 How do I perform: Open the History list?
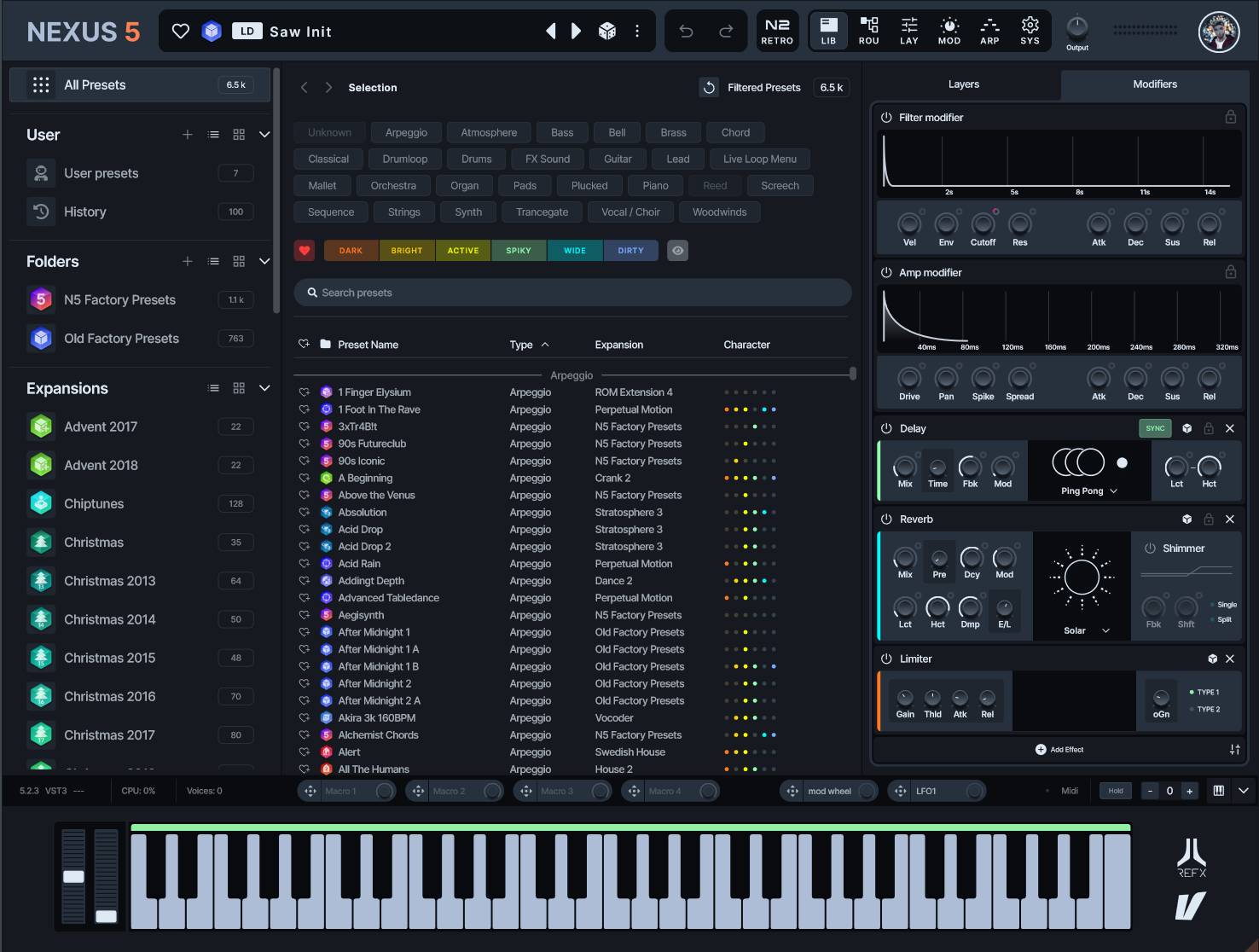click(140, 212)
